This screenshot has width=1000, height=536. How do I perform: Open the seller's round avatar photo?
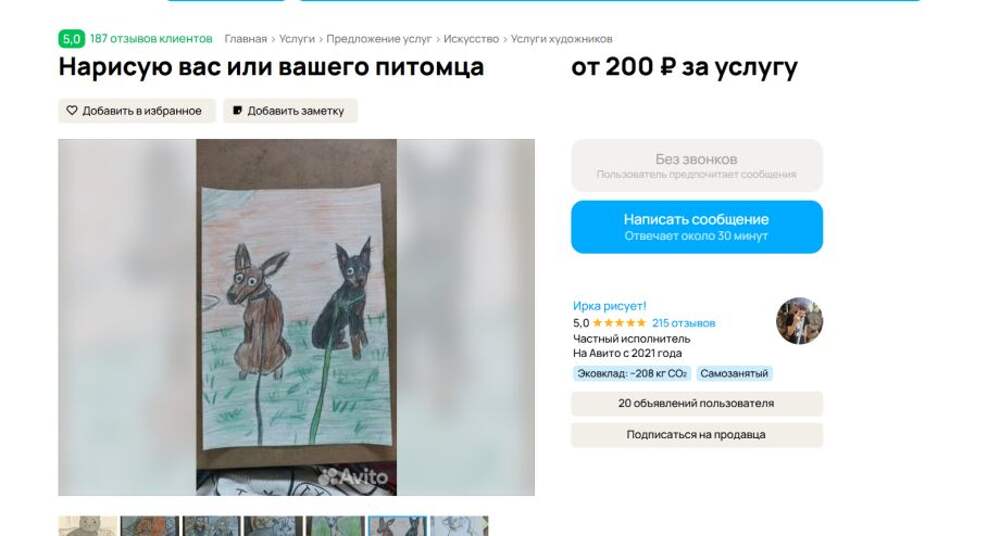[x=799, y=321]
